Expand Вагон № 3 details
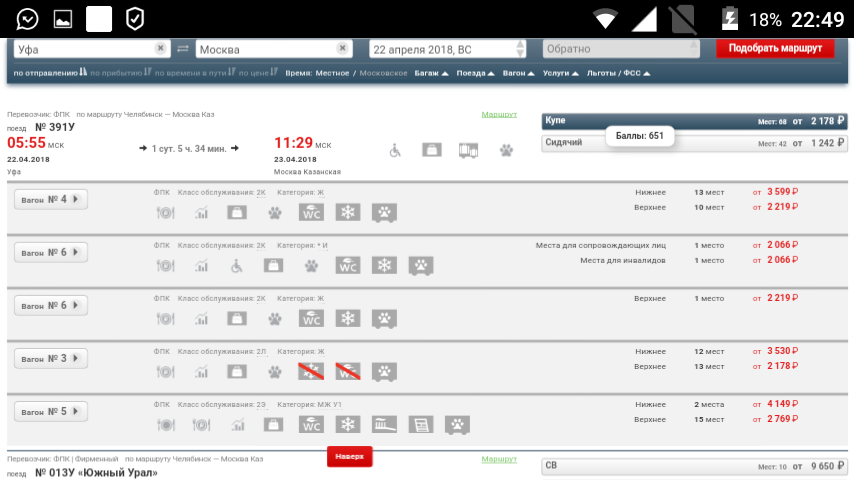 coord(51,358)
